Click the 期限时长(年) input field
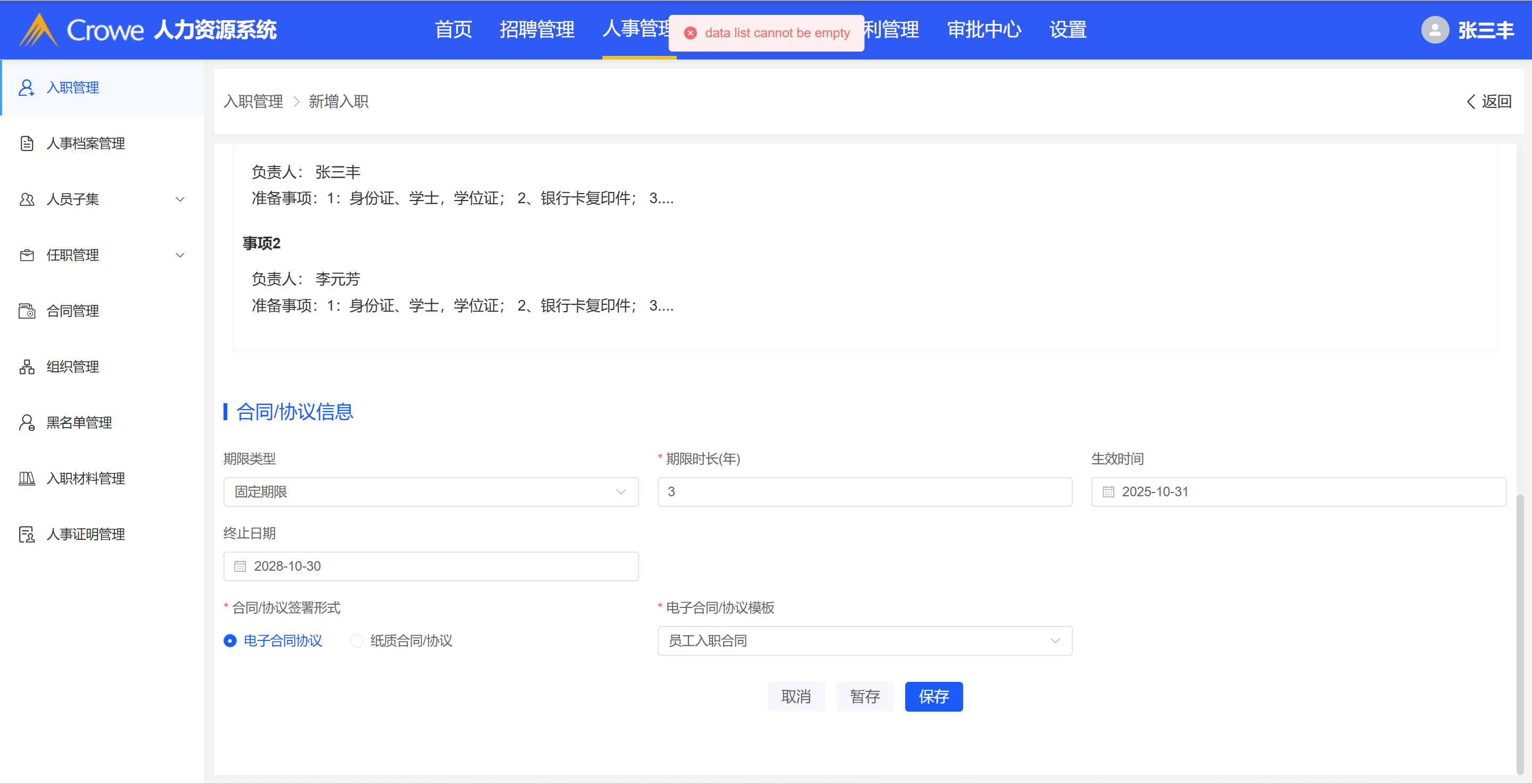The image size is (1532, 784). point(864,491)
